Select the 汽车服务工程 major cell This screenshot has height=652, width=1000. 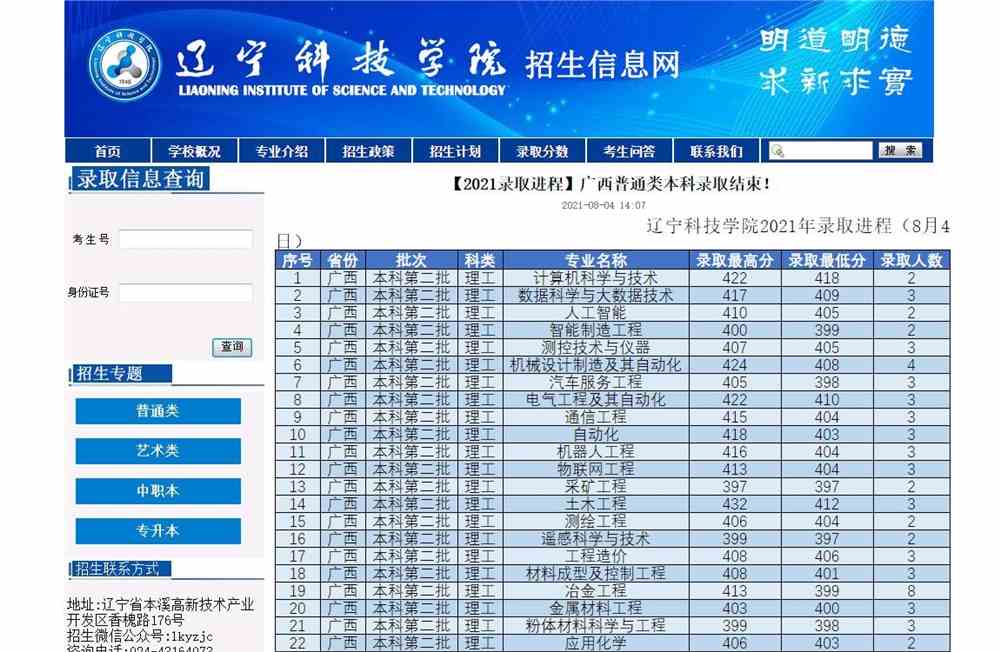click(596, 382)
